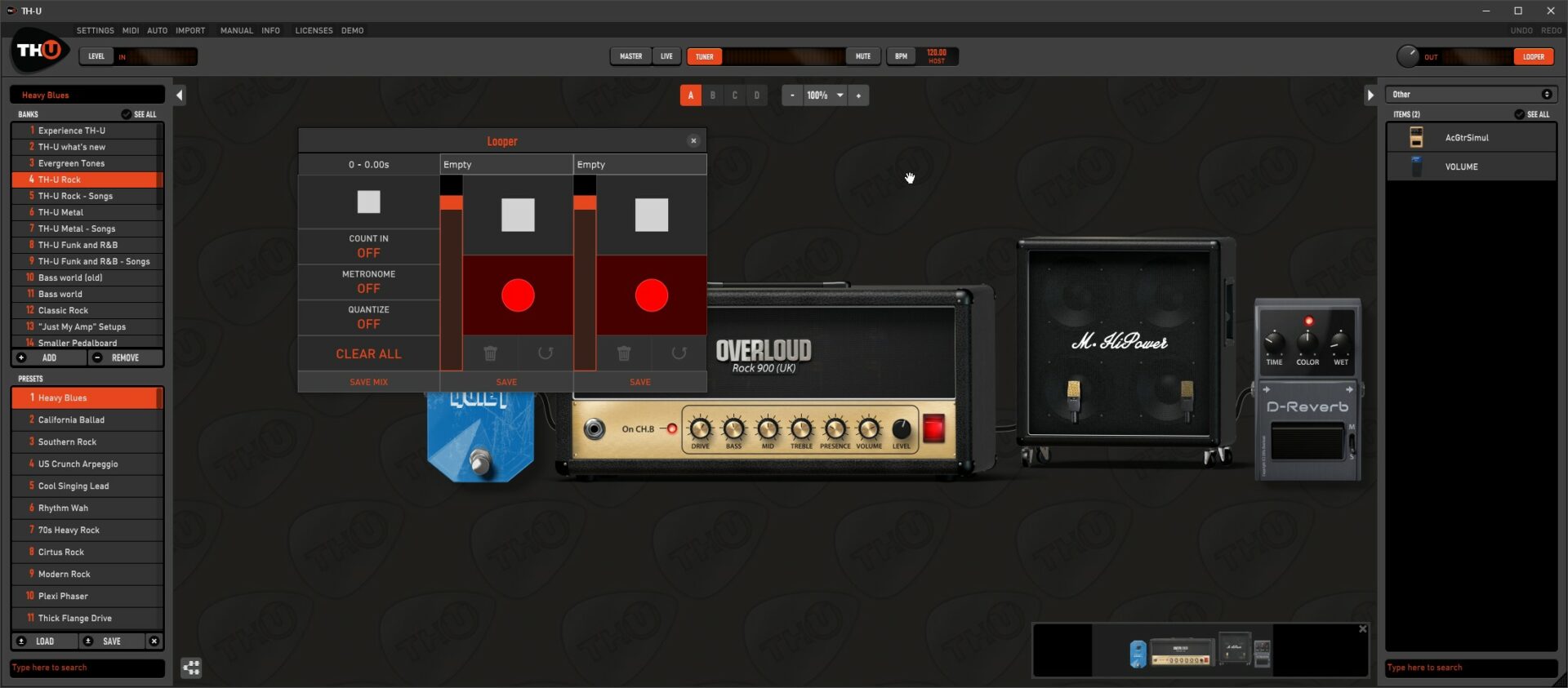
Task: Delete the first loop with trash icon
Action: (x=490, y=353)
